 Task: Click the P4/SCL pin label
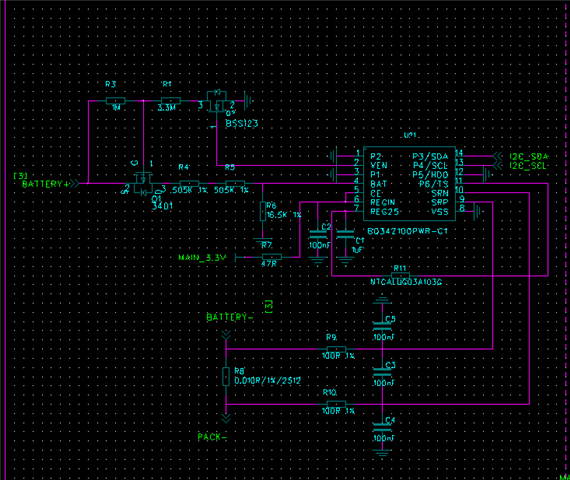click(430, 165)
